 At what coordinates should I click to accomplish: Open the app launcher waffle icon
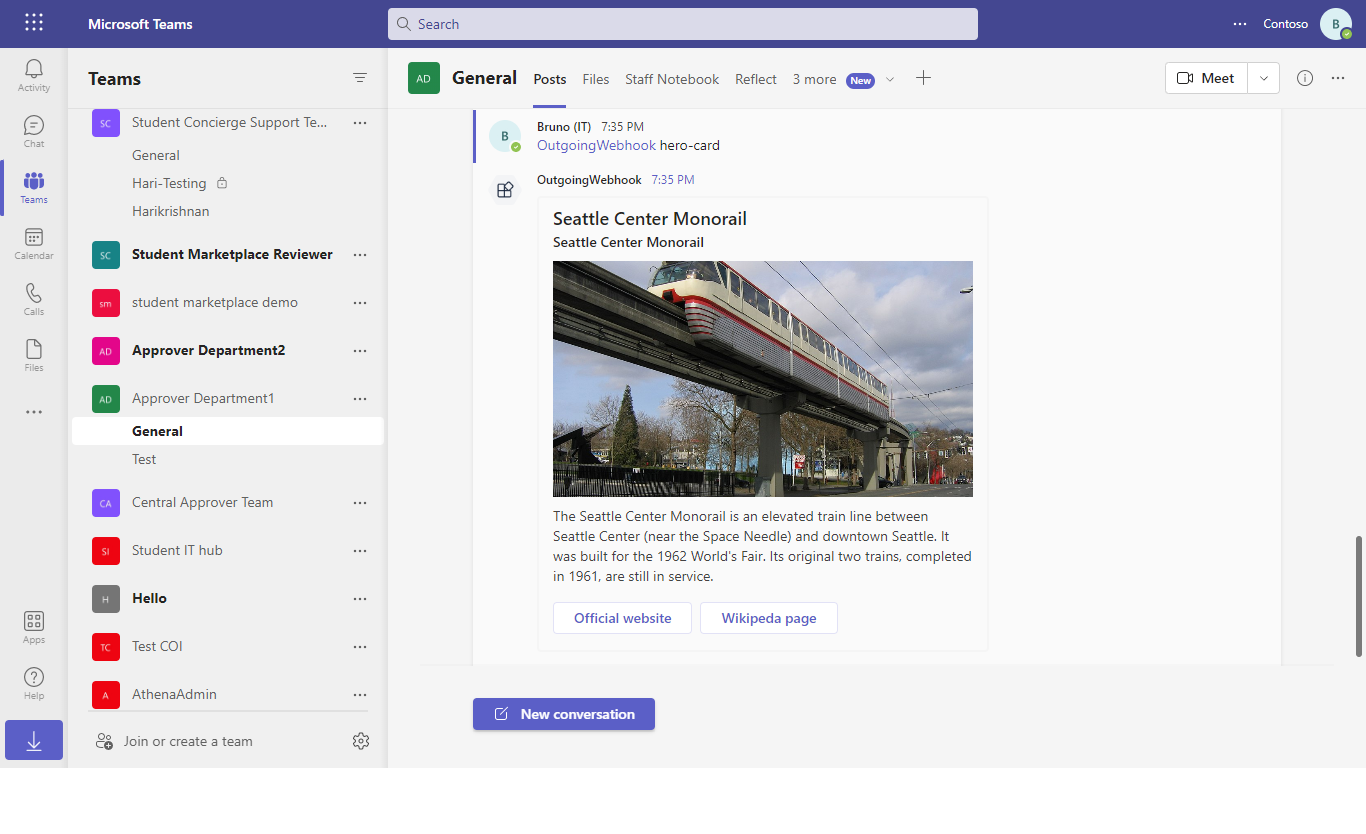pos(34,23)
